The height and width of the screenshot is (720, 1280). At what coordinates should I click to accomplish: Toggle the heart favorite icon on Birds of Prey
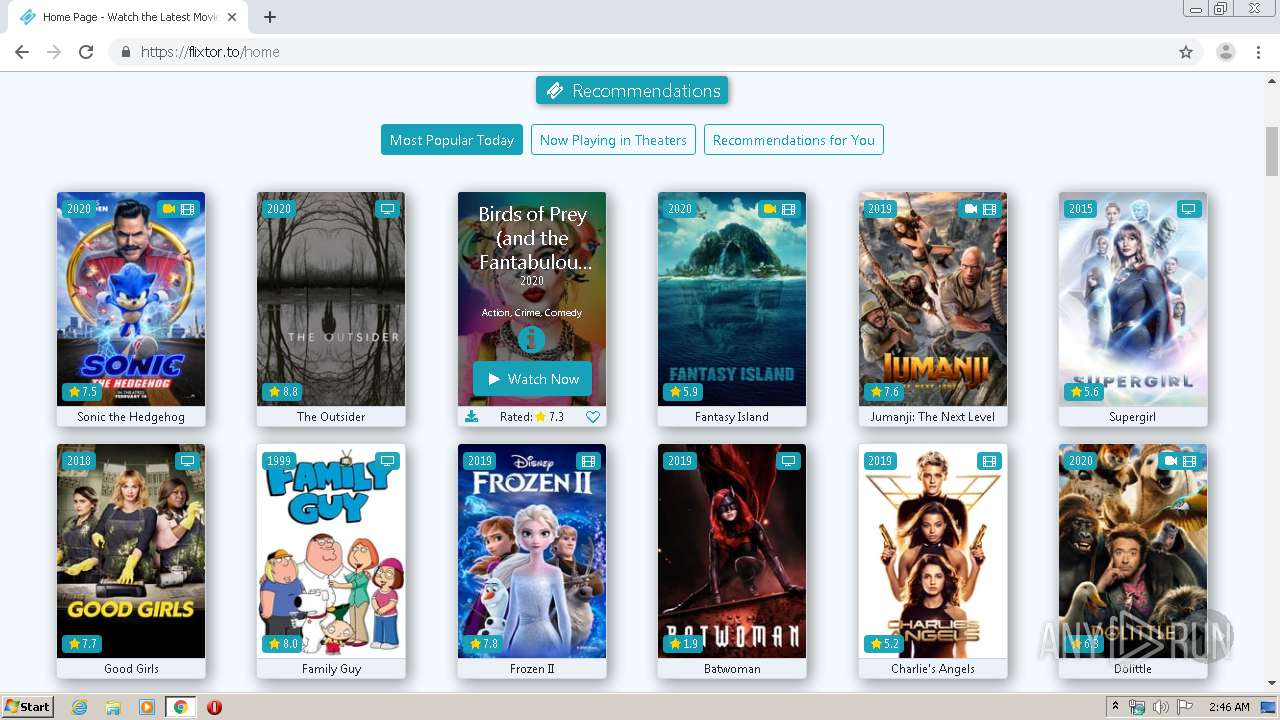[593, 417]
